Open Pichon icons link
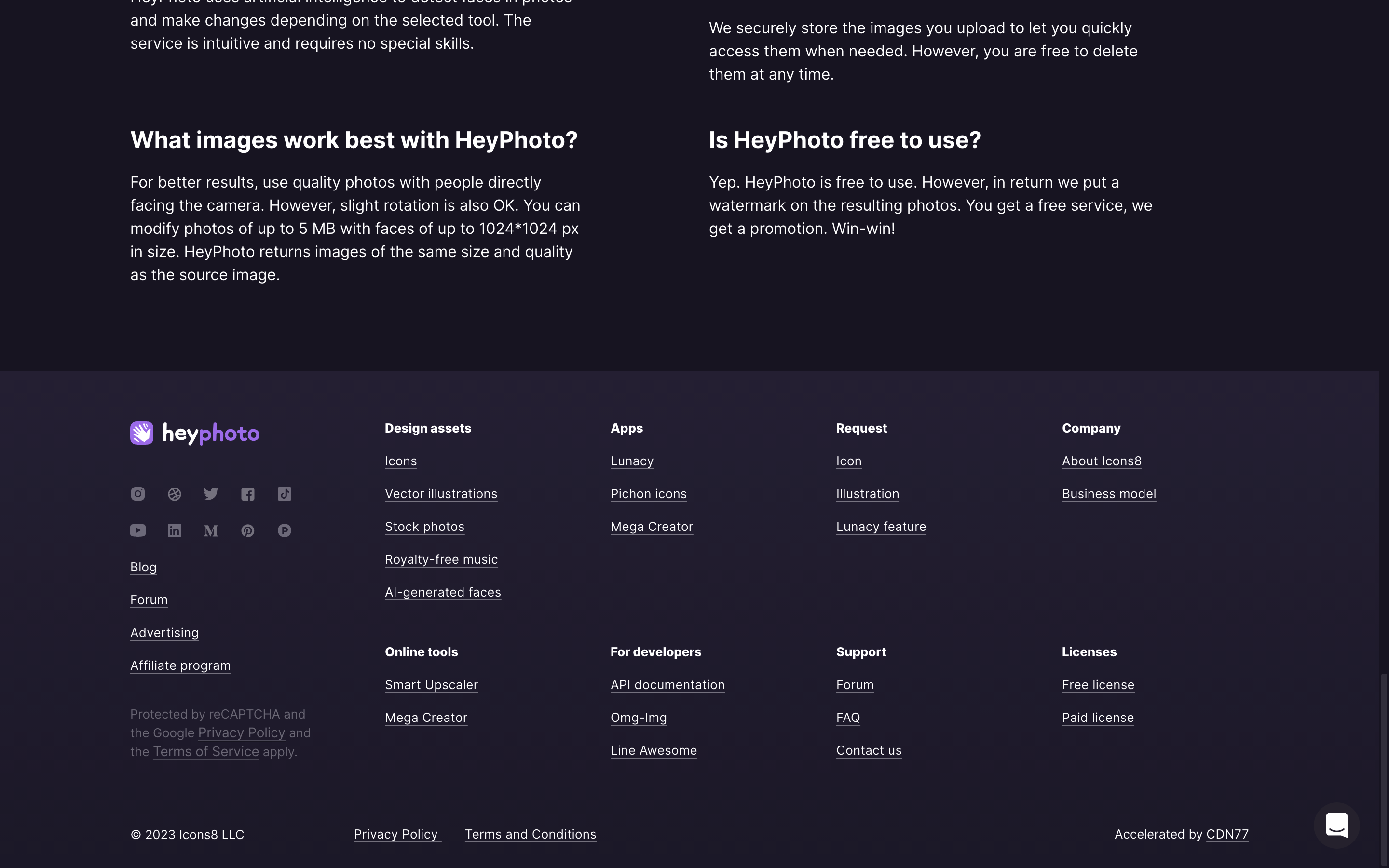Screen dimensions: 1389x868 pyautogui.click(x=649, y=494)
